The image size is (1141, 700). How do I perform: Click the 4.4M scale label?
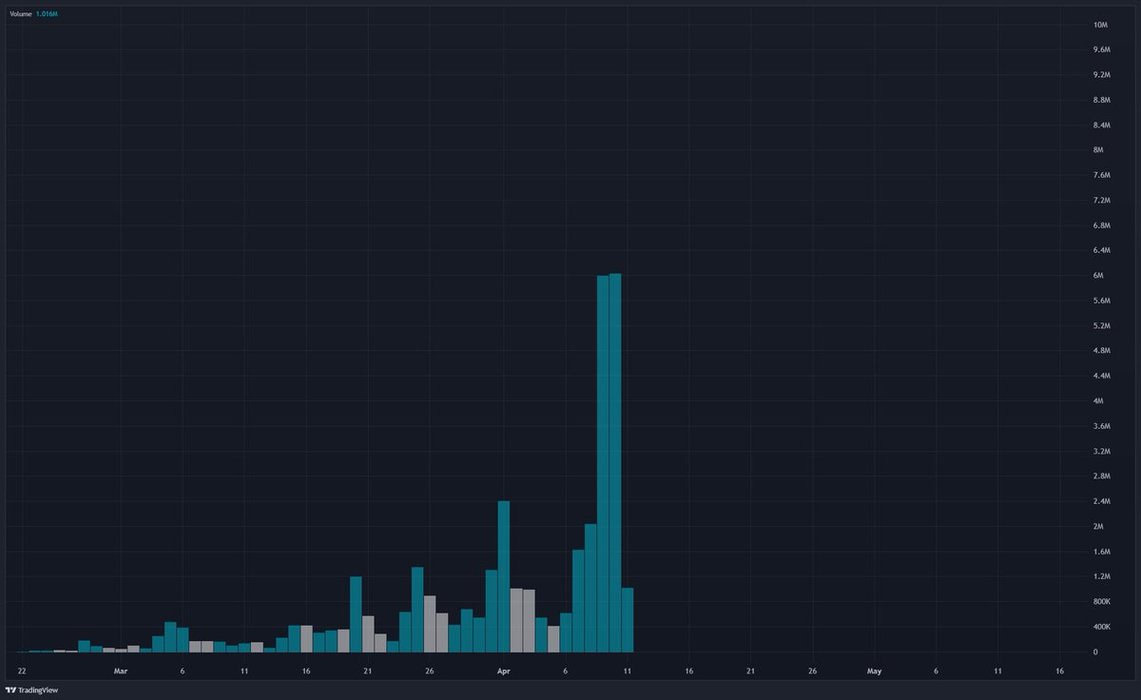[1102, 376]
